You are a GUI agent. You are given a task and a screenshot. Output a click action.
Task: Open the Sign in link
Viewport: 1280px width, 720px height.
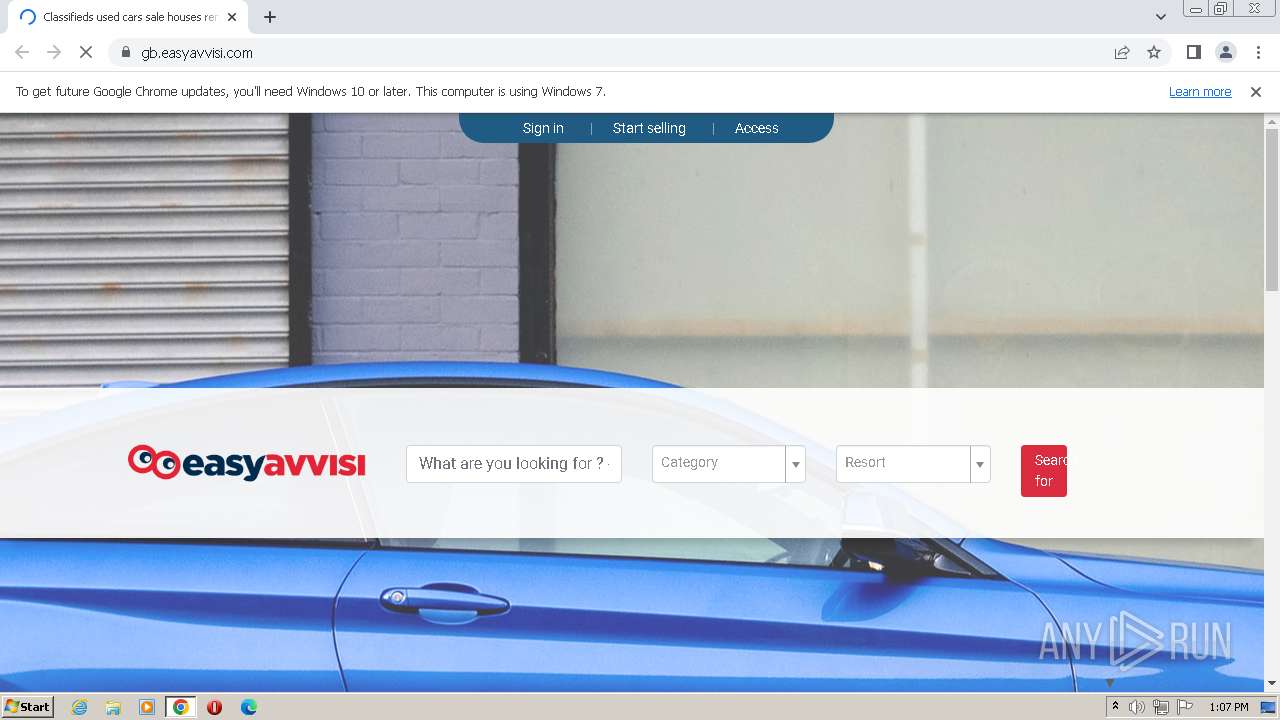[543, 128]
